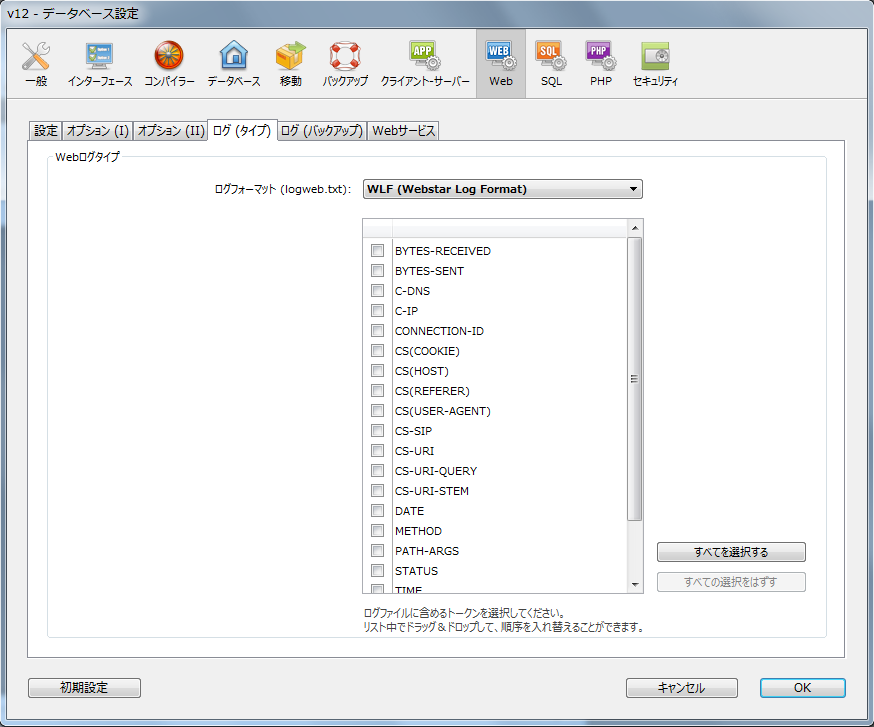Open the インターフェース settings page

pos(100,64)
